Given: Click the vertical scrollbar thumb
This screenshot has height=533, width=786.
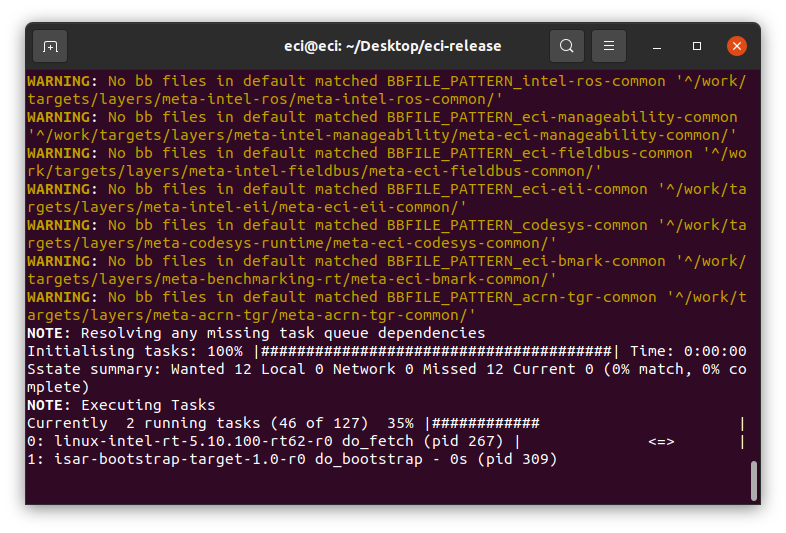Looking at the screenshot, I should pyautogui.click(x=753, y=481).
